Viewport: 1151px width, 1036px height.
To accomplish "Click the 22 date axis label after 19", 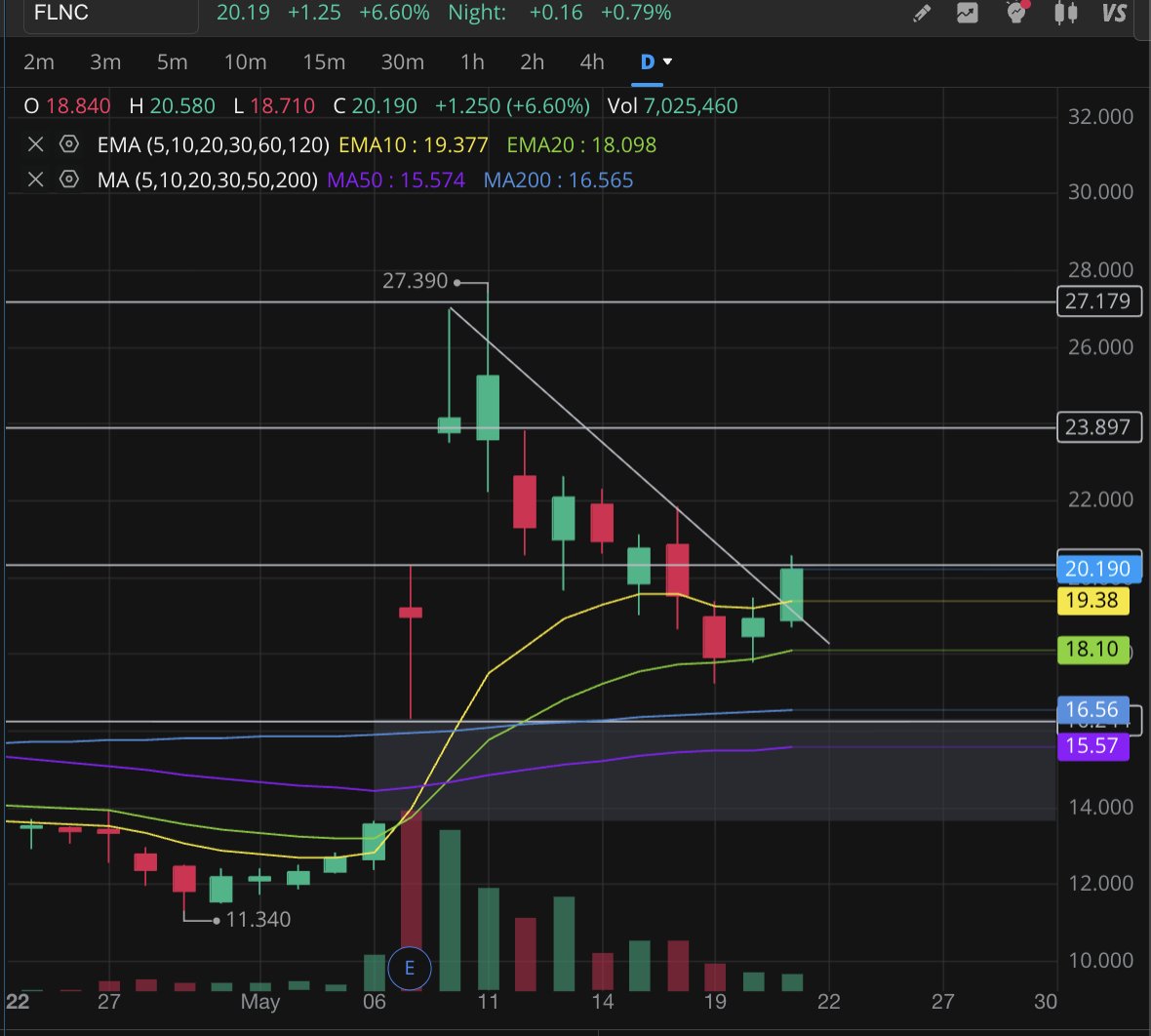I will click(x=828, y=1002).
